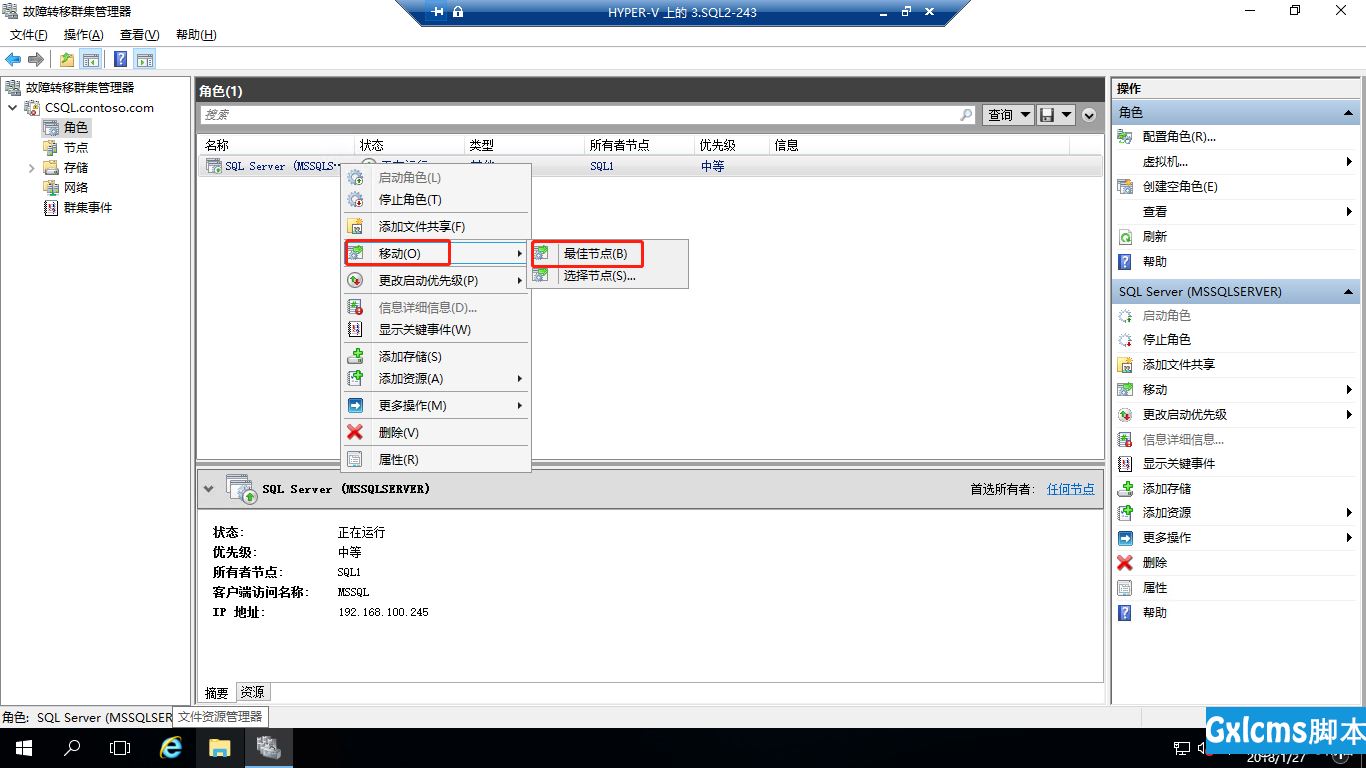Choose 添加文件共享(F) in context menu

[x=436, y=226]
